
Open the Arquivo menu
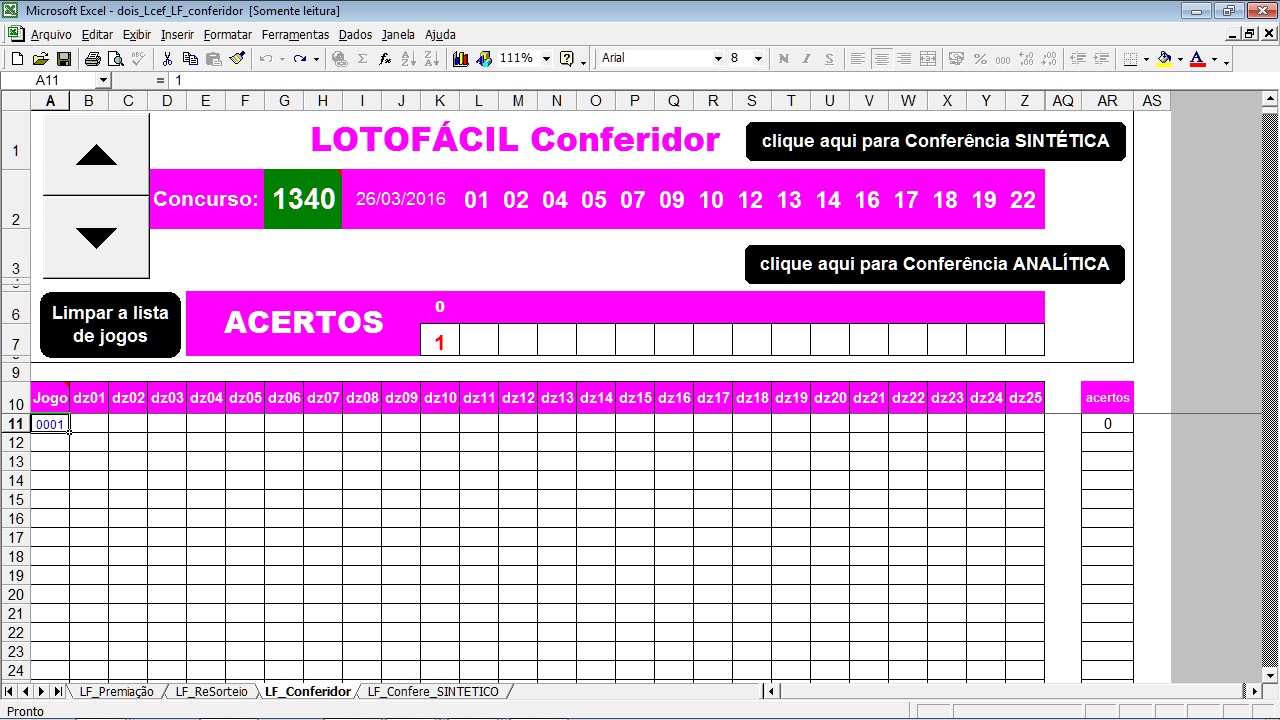tap(51, 34)
